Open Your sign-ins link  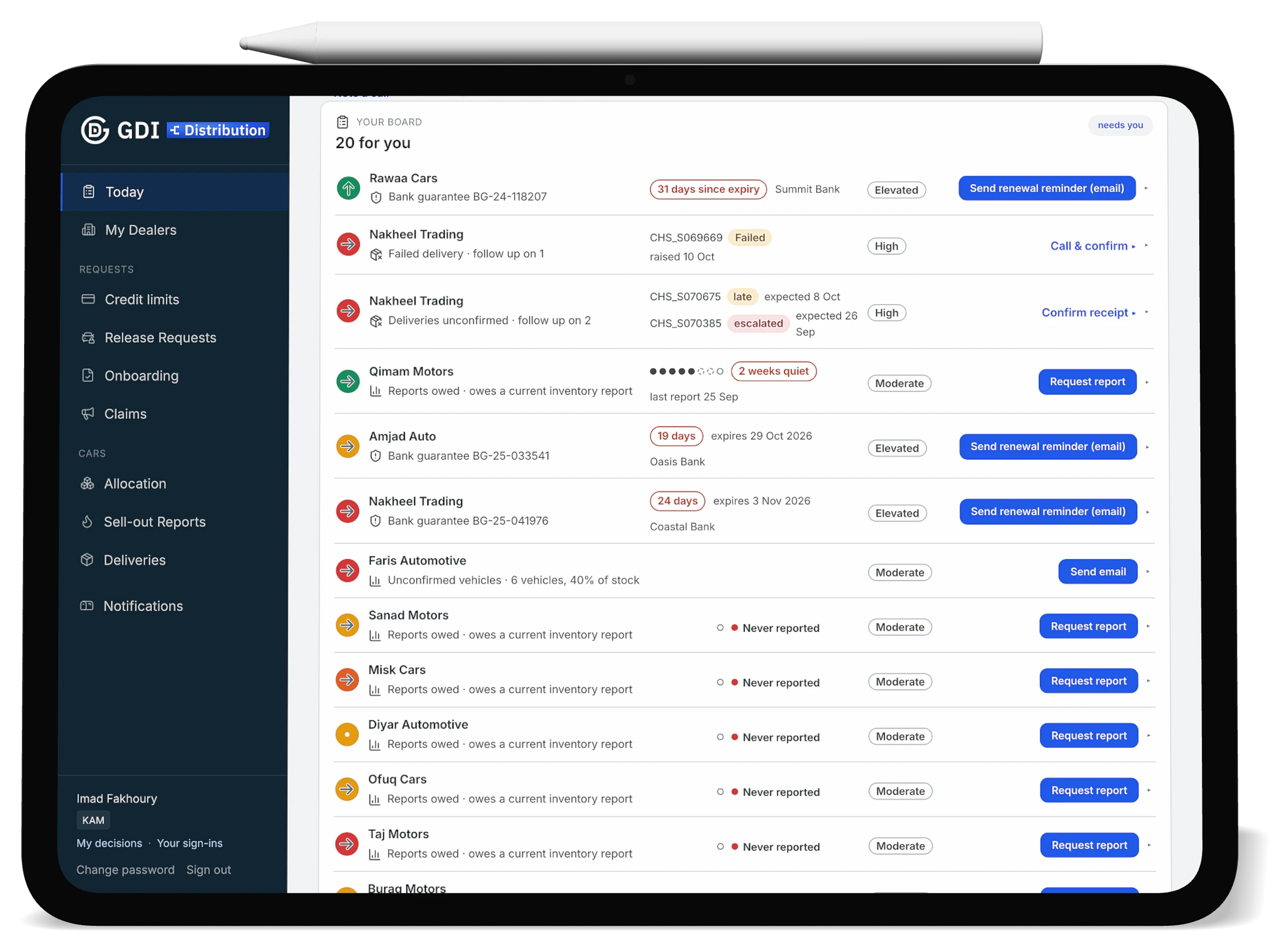click(x=190, y=843)
